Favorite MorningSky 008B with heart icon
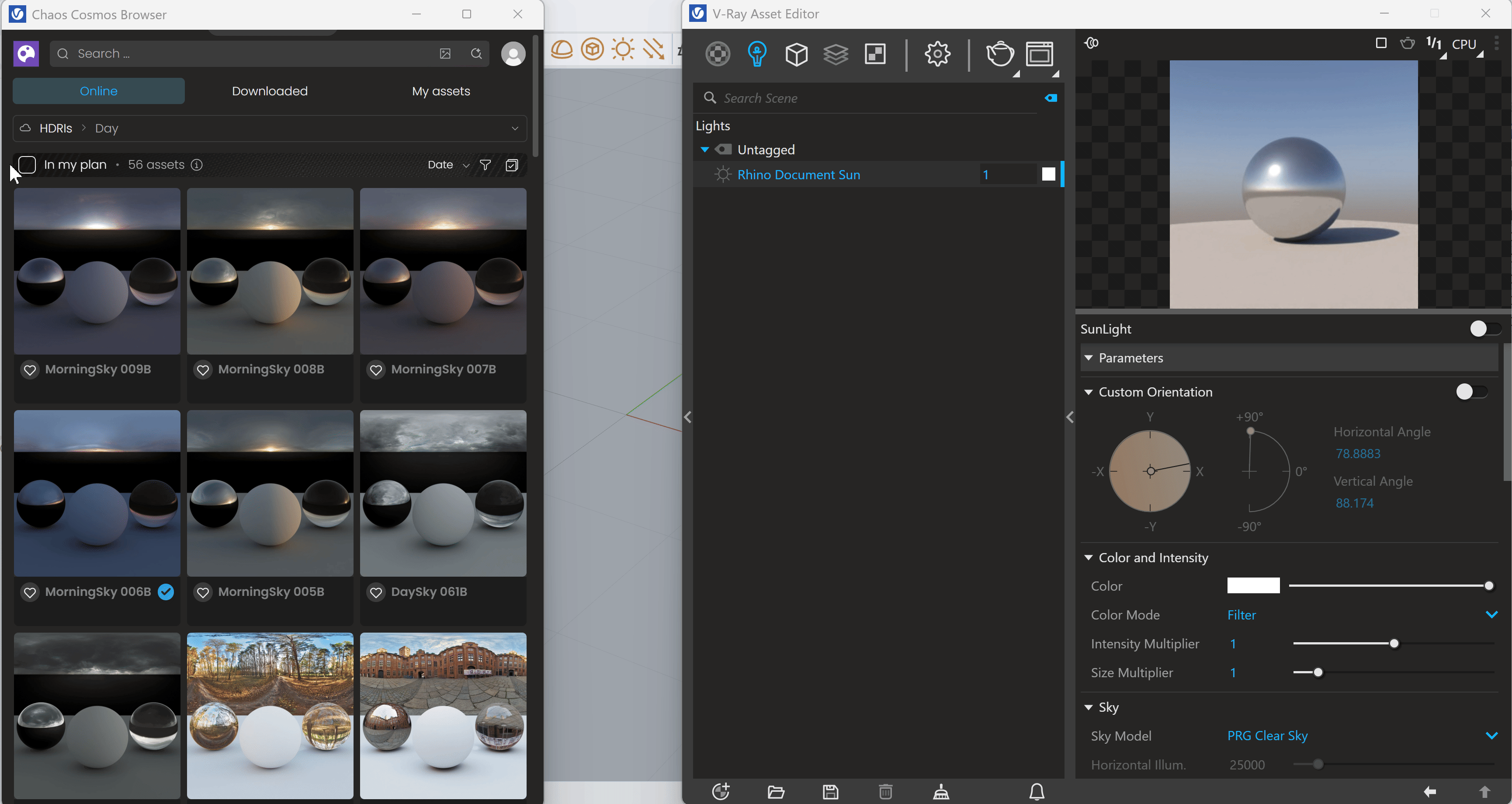Viewport: 1512px width, 804px height. click(202, 369)
